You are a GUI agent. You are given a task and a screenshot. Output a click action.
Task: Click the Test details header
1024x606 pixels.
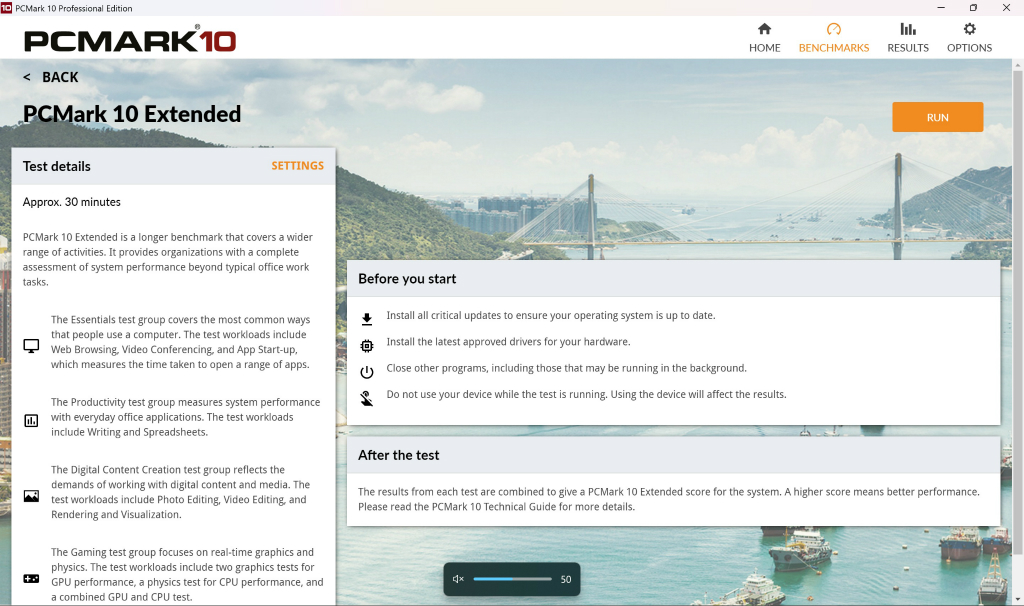(56, 166)
